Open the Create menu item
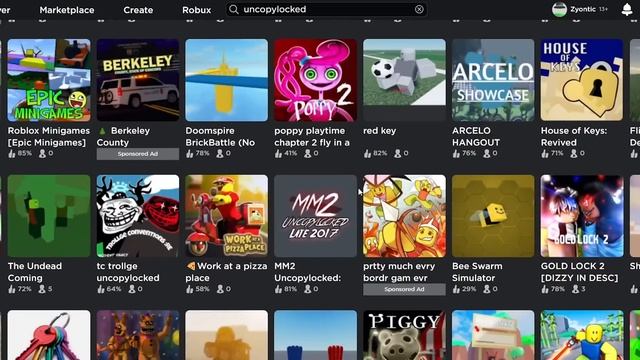Screen dimensions: 640x360 [x=138, y=10]
